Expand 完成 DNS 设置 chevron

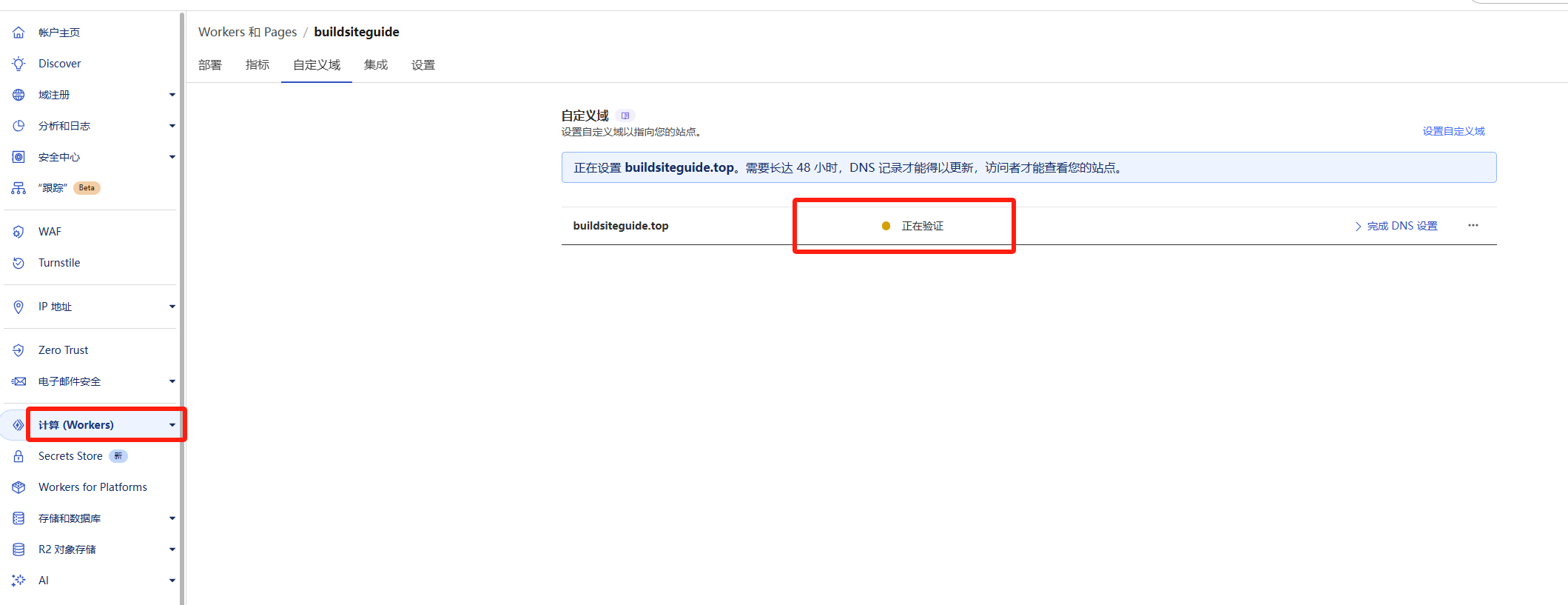(1358, 226)
